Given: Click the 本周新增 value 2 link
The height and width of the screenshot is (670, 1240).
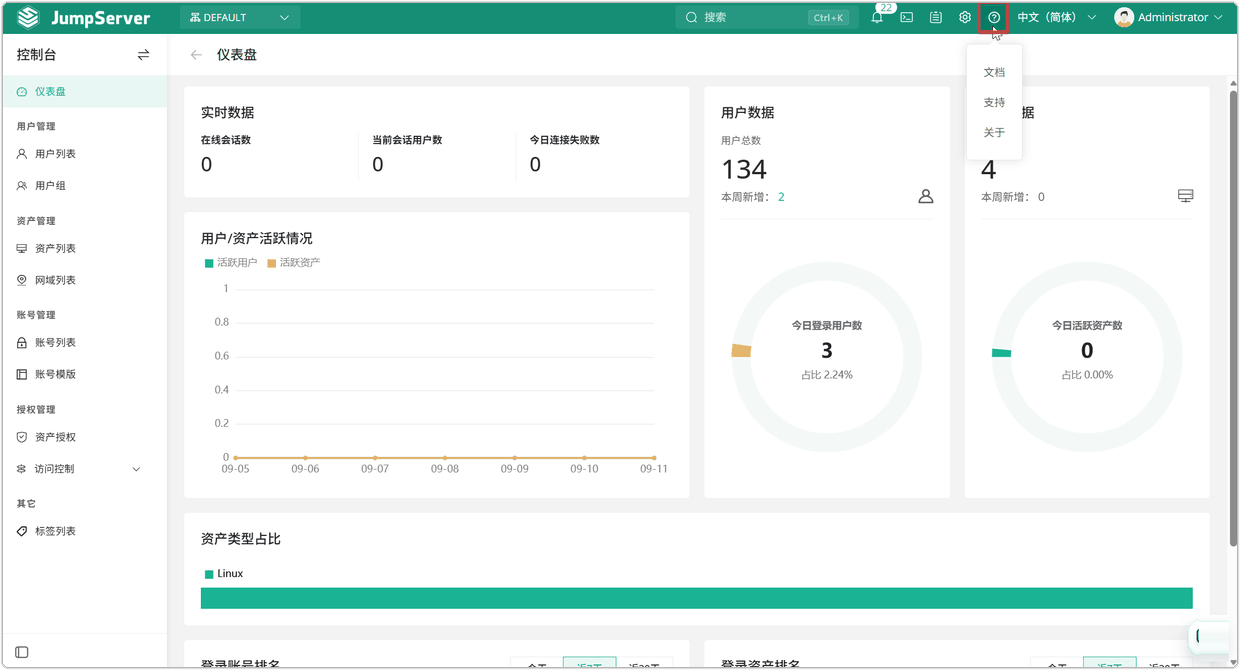Looking at the screenshot, I should pyautogui.click(x=781, y=197).
